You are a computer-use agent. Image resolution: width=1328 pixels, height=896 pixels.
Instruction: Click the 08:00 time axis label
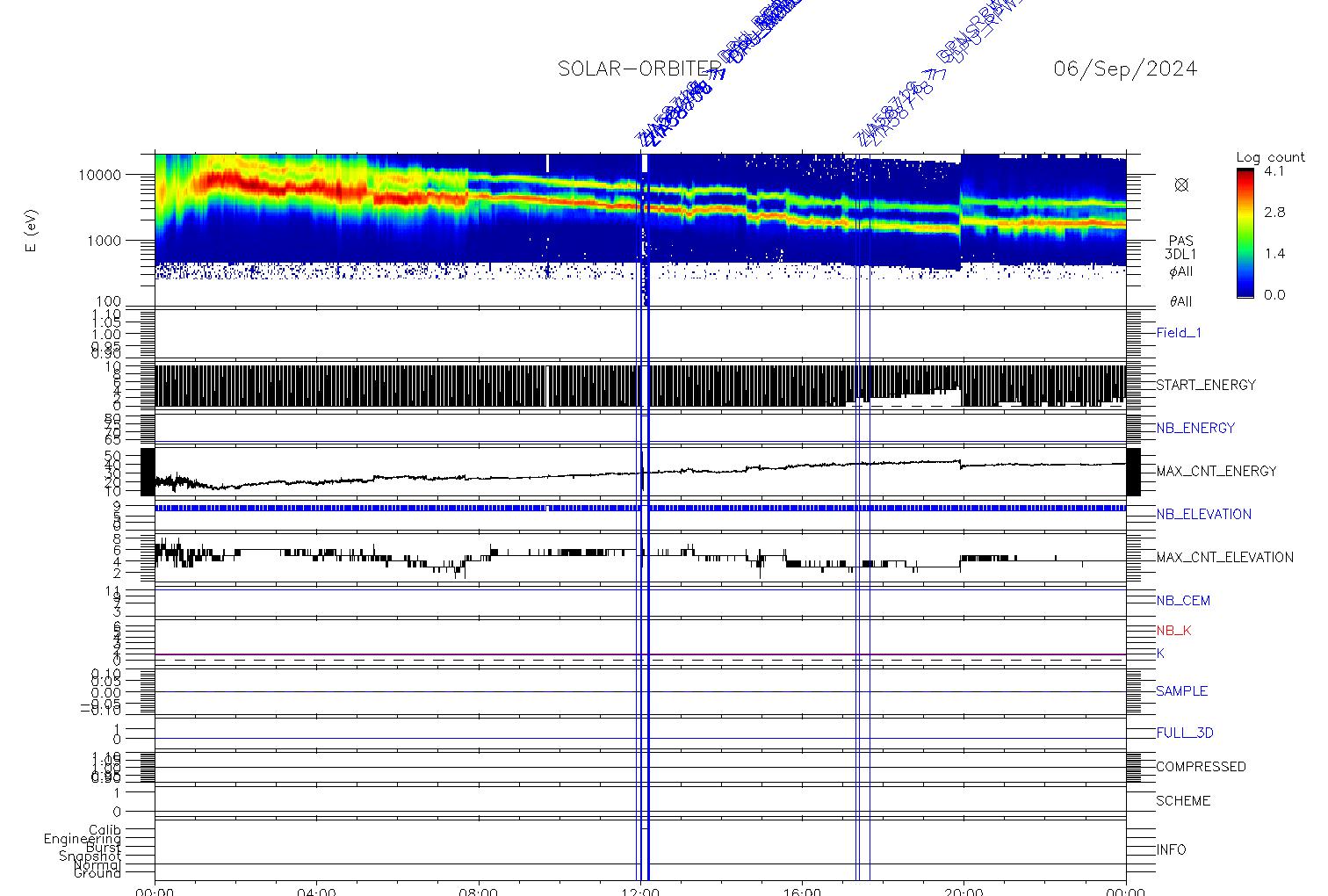click(x=479, y=891)
